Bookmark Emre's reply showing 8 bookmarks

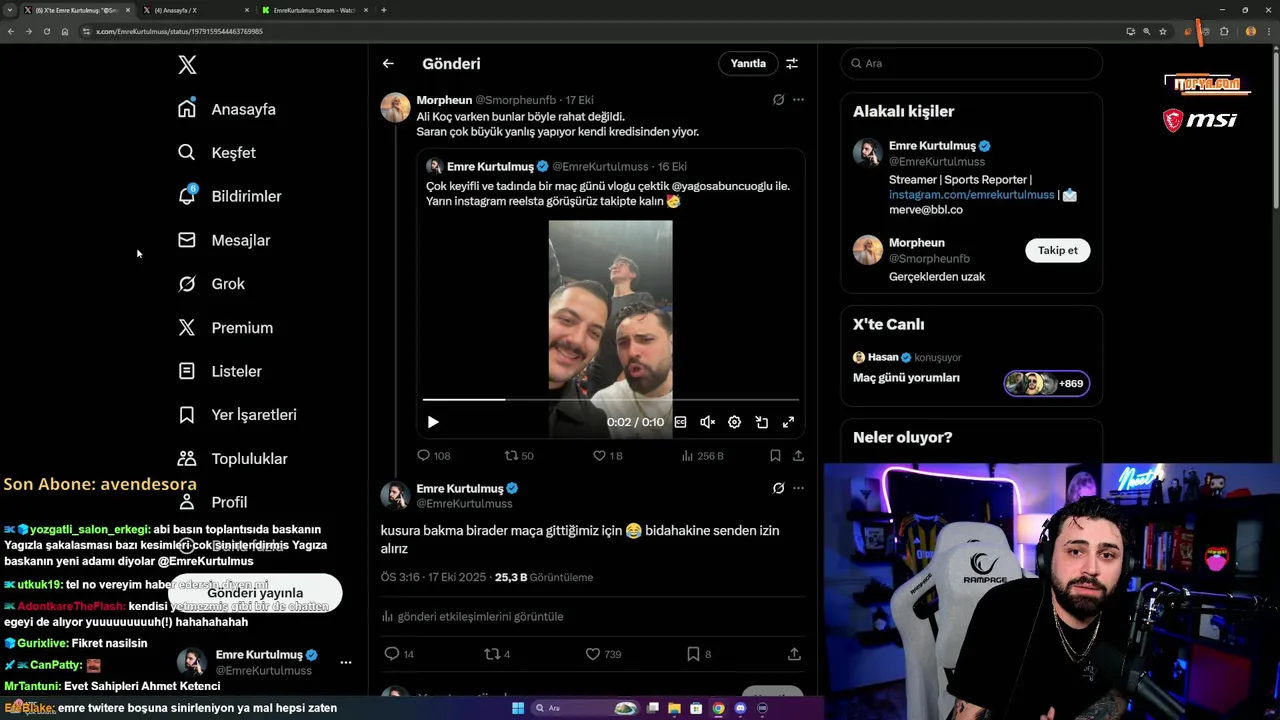698,654
